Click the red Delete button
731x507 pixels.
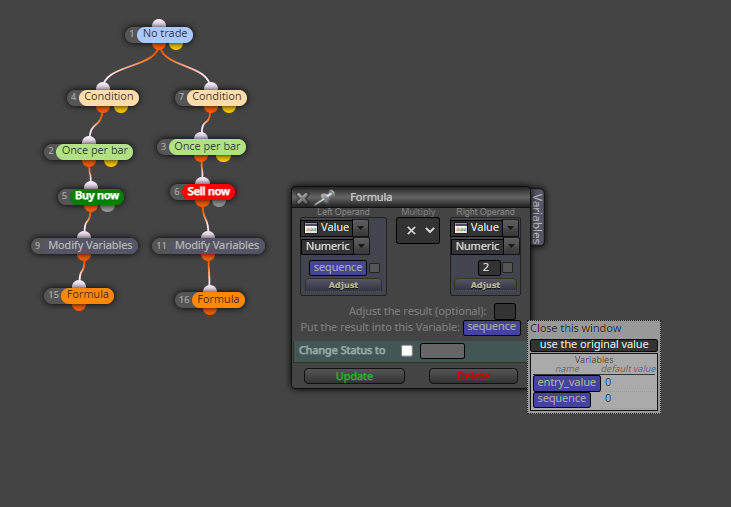tap(473, 376)
